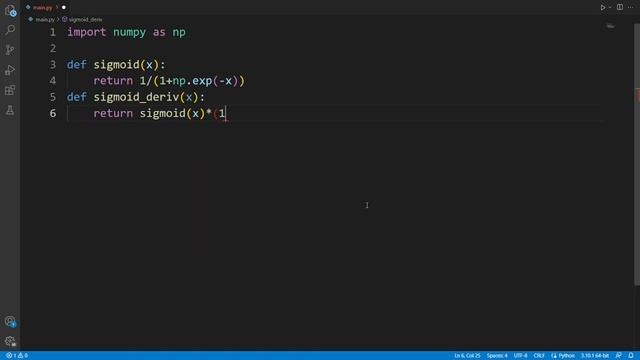This screenshot has height=360, width=640.
Task: Open the Extensions view
Action: (x=10, y=90)
